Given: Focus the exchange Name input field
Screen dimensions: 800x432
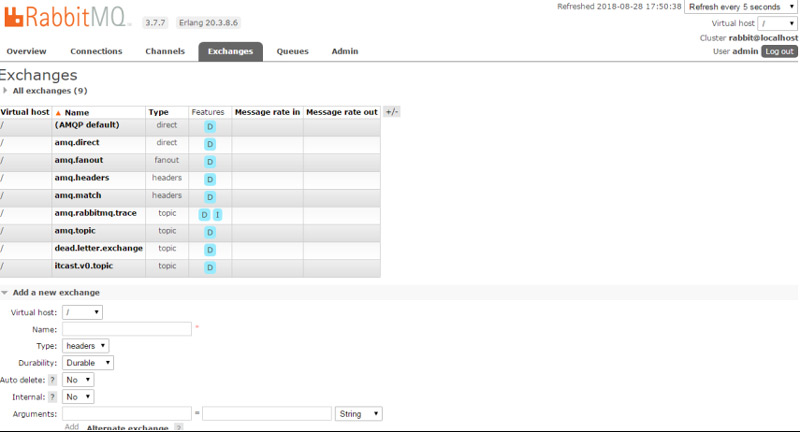Looking at the screenshot, I should (x=127, y=329).
